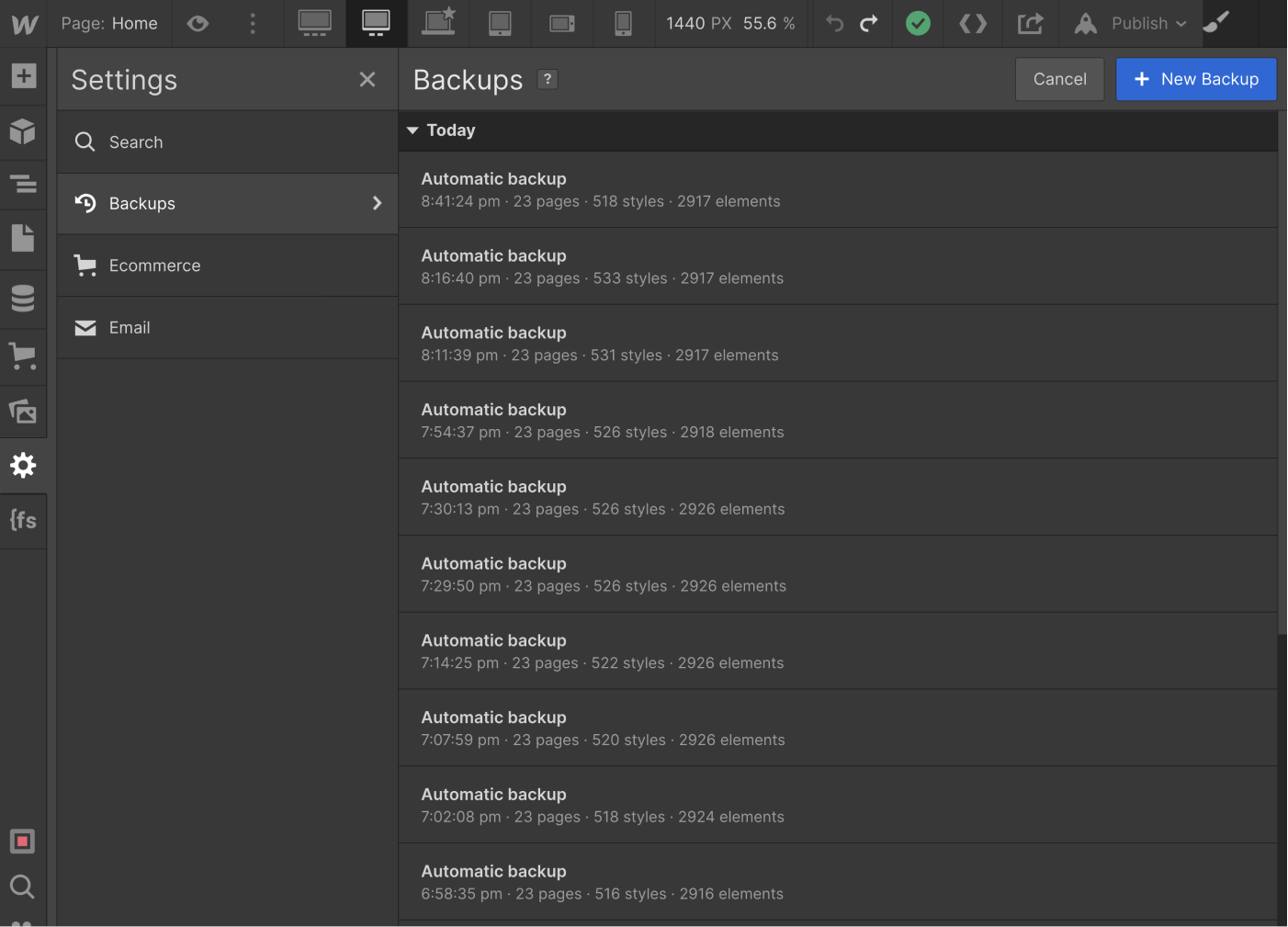This screenshot has height=927, width=1288.
Task: Switch to mobile portrait breakpoint
Action: [x=623, y=24]
